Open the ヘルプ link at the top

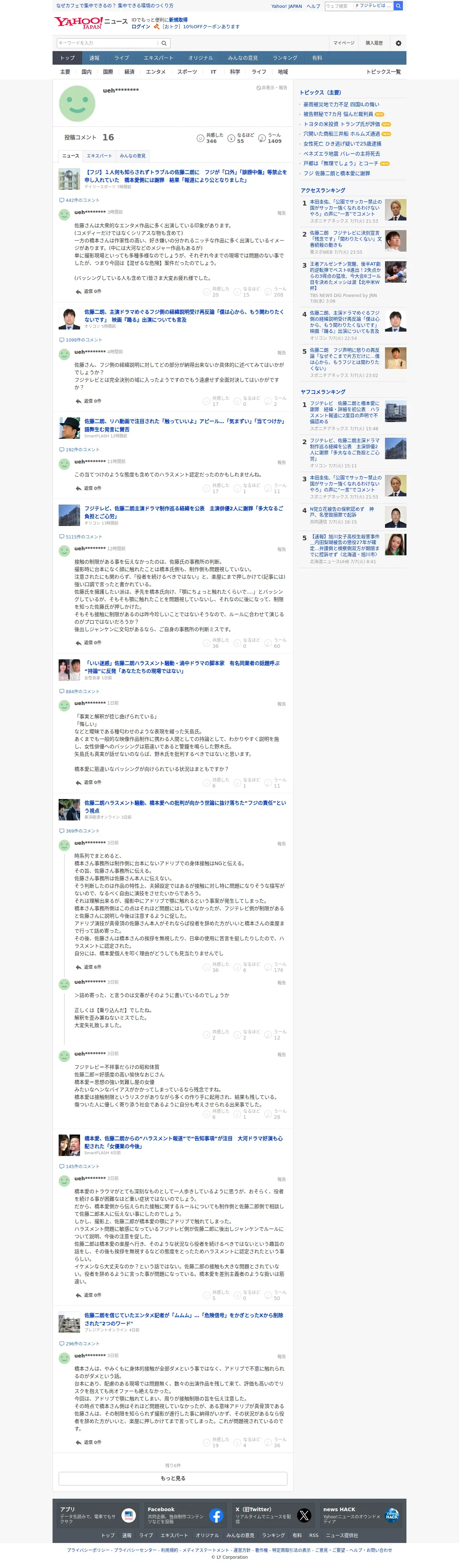(314, 6)
